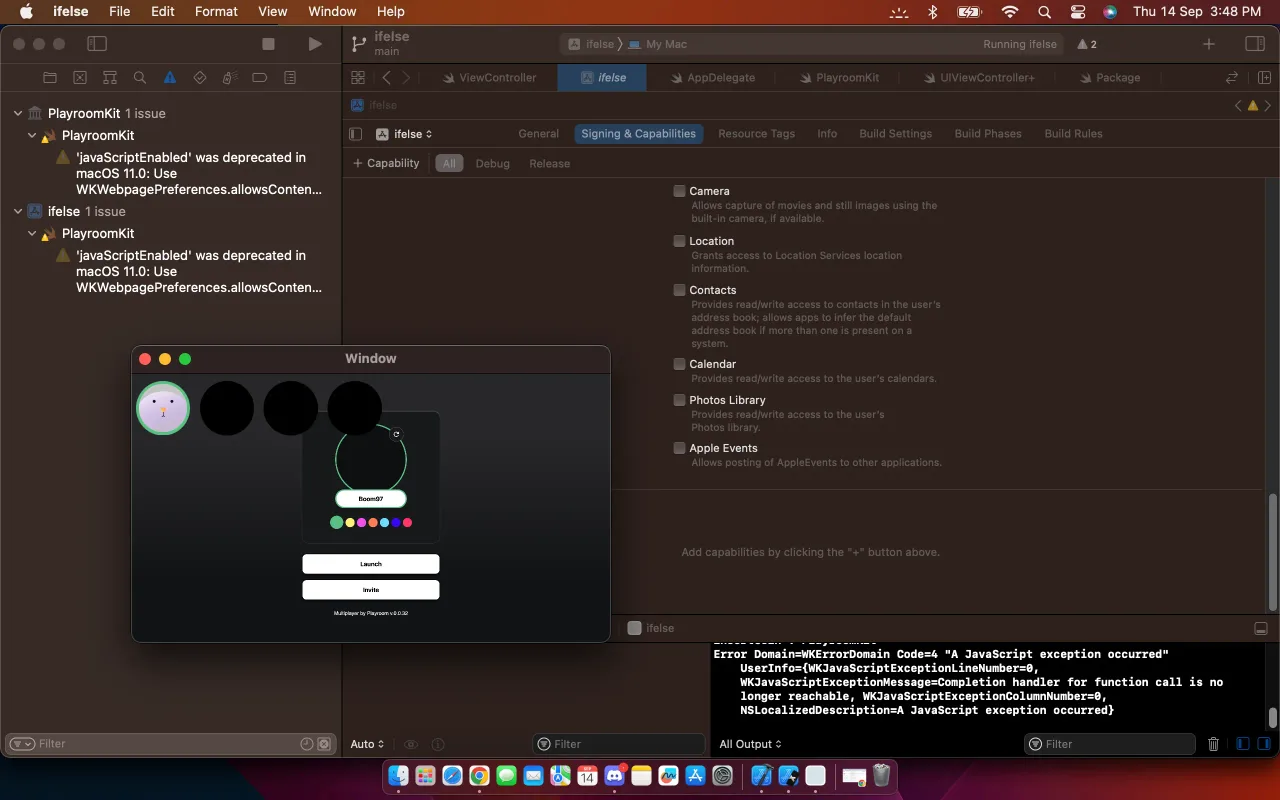
Task: Open the Symbol navigator icon
Action: (110, 77)
